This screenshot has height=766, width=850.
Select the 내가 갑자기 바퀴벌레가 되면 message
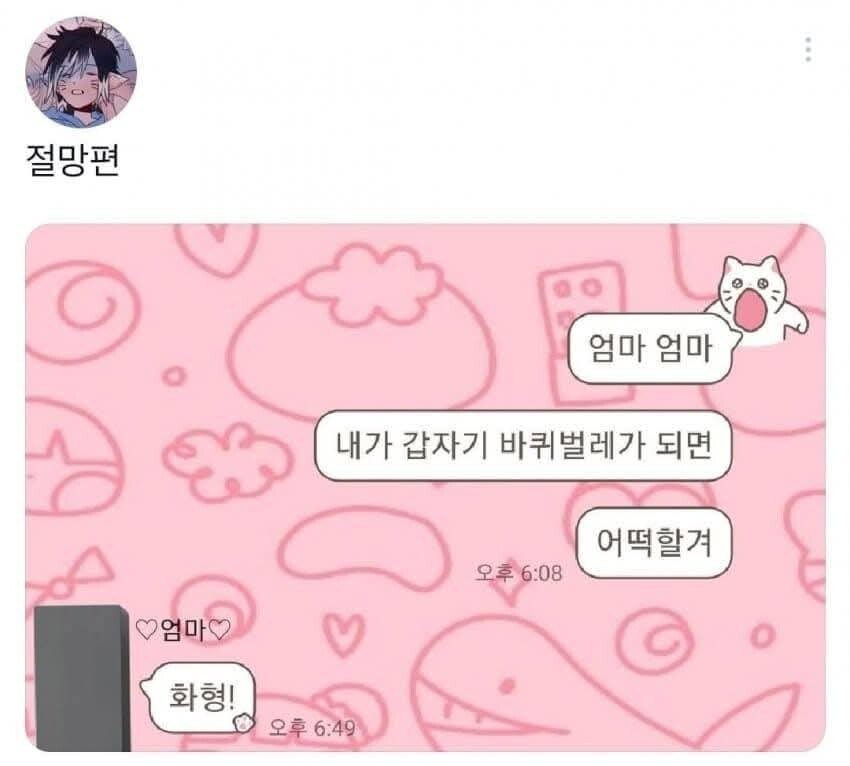click(x=523, y=446)
